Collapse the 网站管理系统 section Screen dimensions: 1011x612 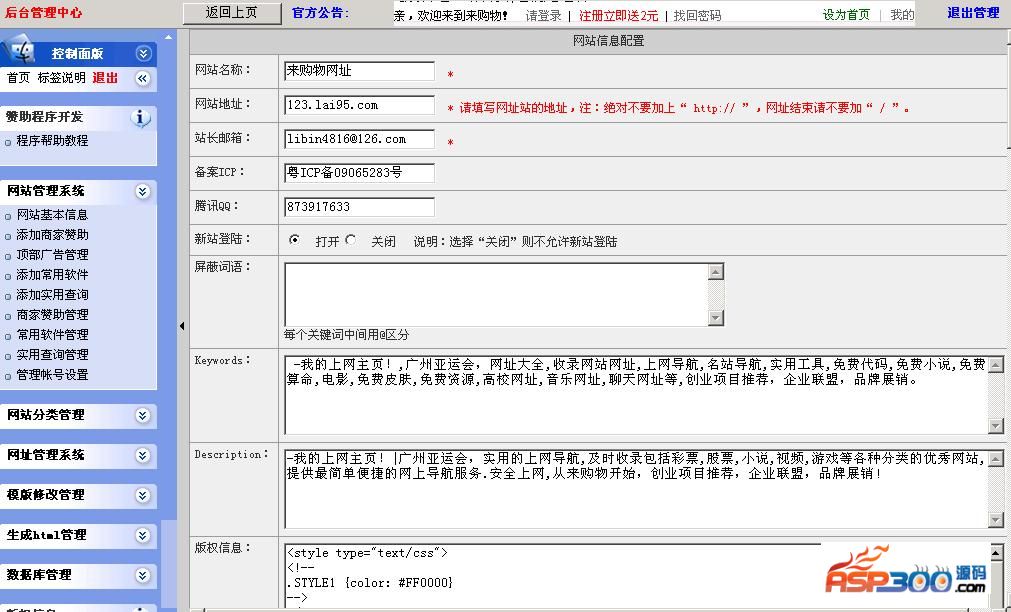point(143,191)
